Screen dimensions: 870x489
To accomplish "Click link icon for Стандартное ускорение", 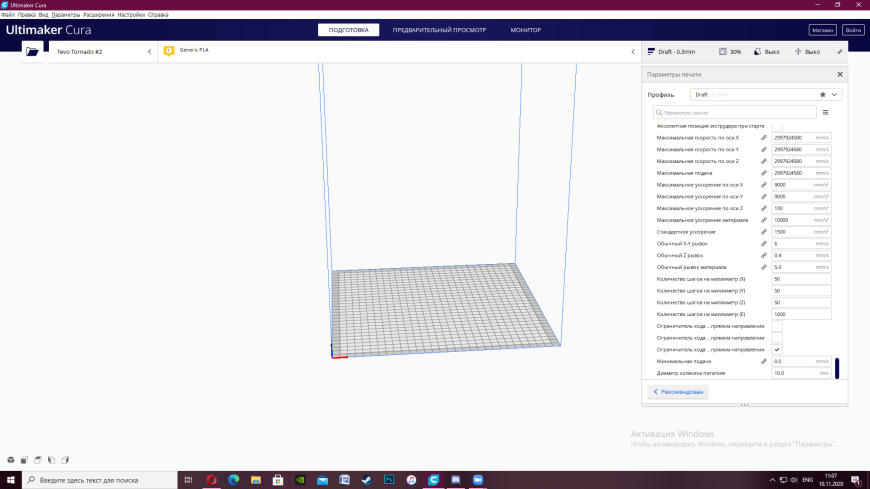I will coord(764,232).
